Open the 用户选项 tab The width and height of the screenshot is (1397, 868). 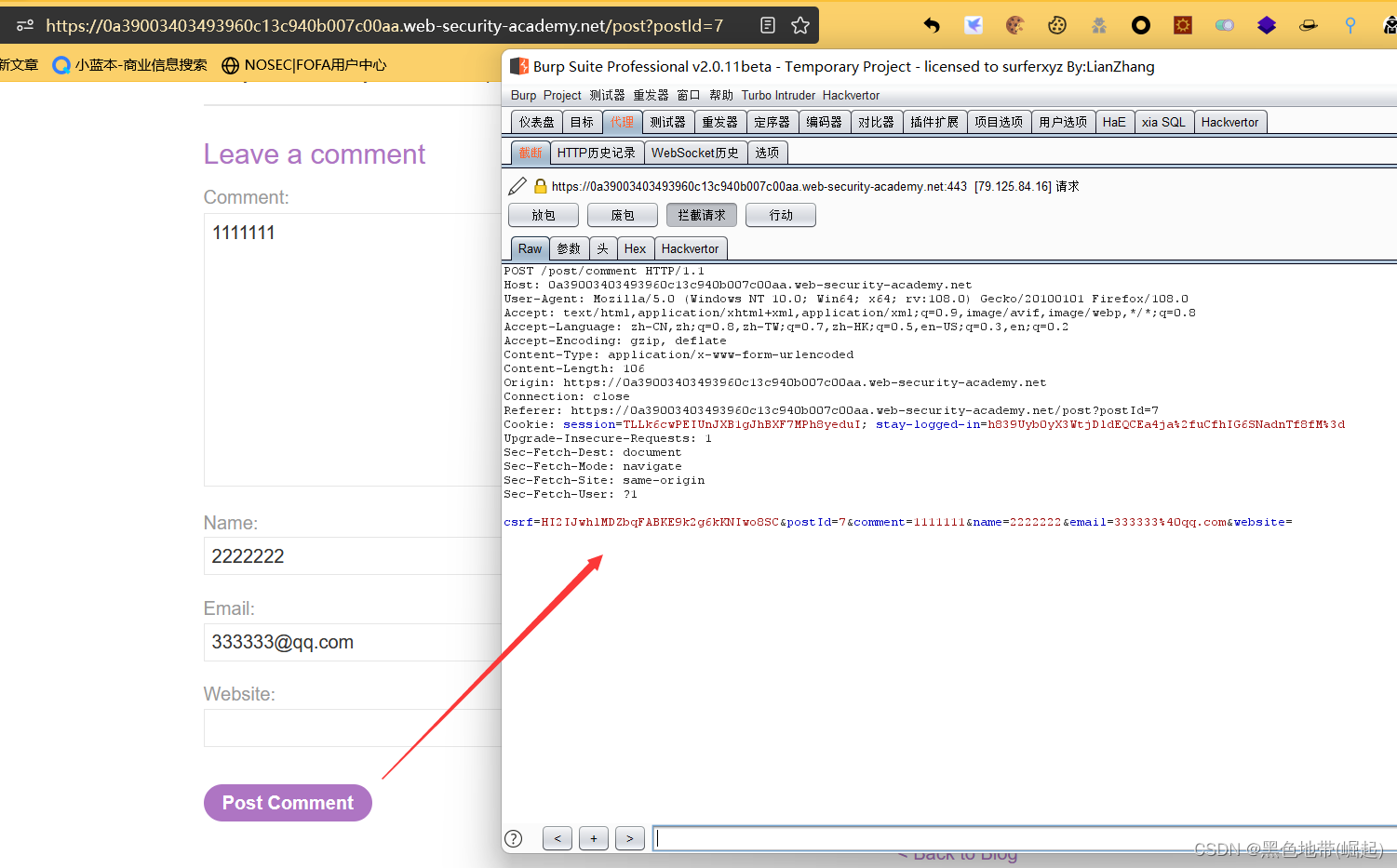pos(1063,122)
